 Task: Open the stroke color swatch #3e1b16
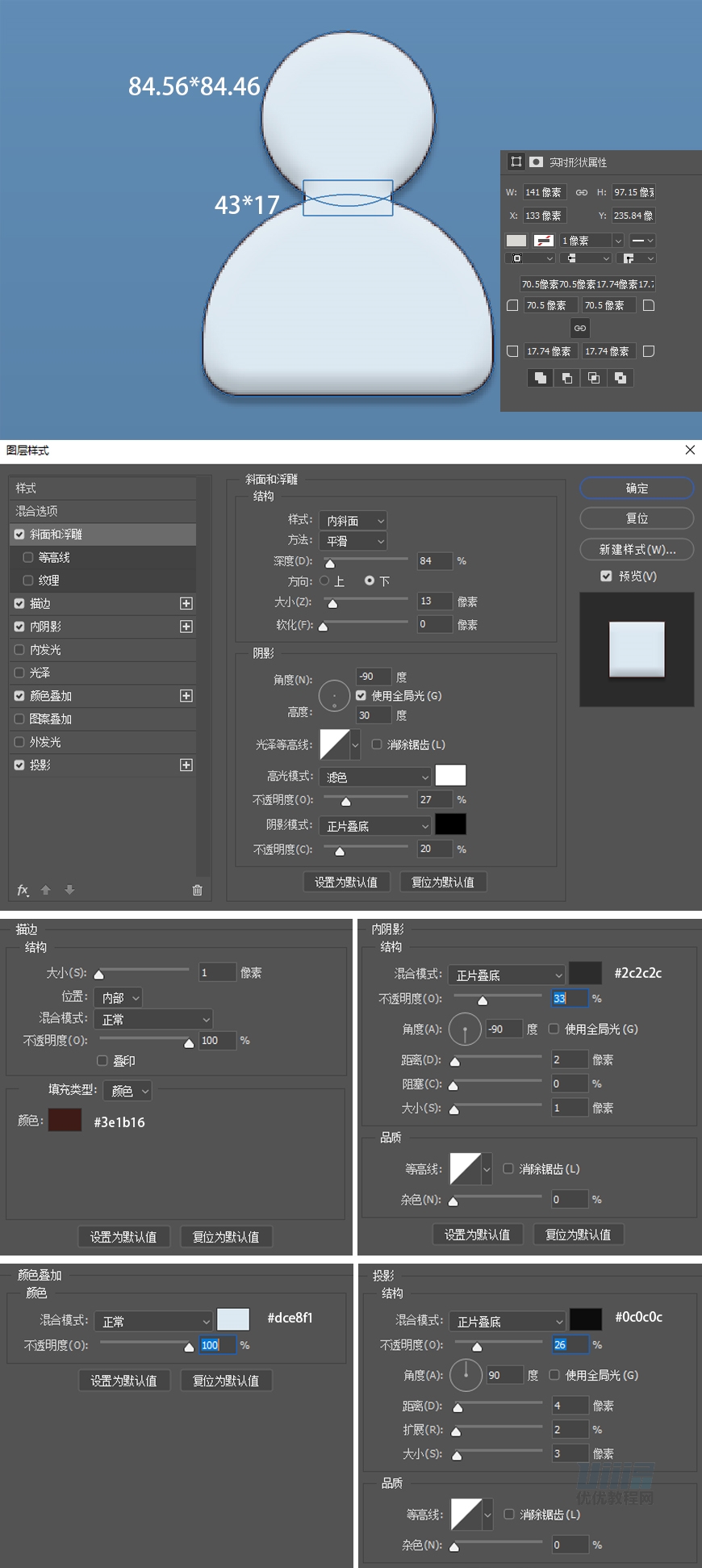65,1120
